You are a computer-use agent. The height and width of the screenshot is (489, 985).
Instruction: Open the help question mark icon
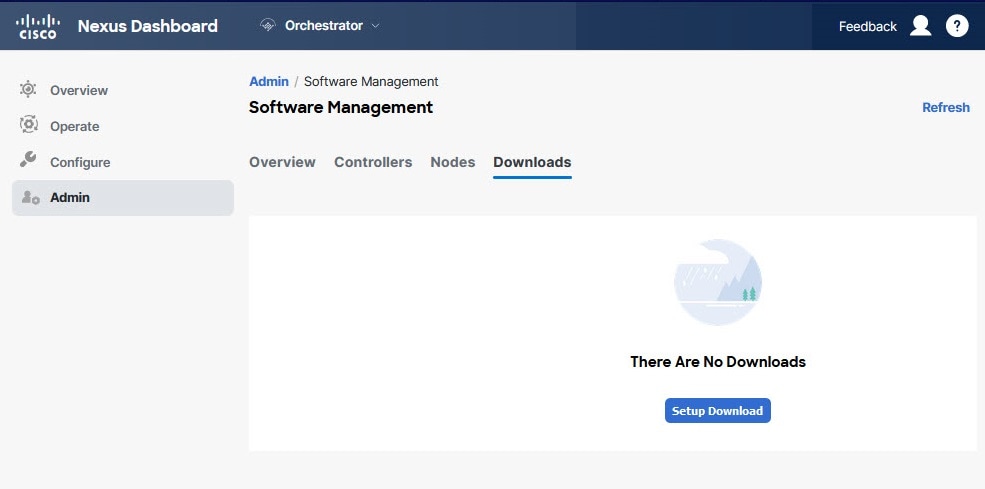pos(957,26)
